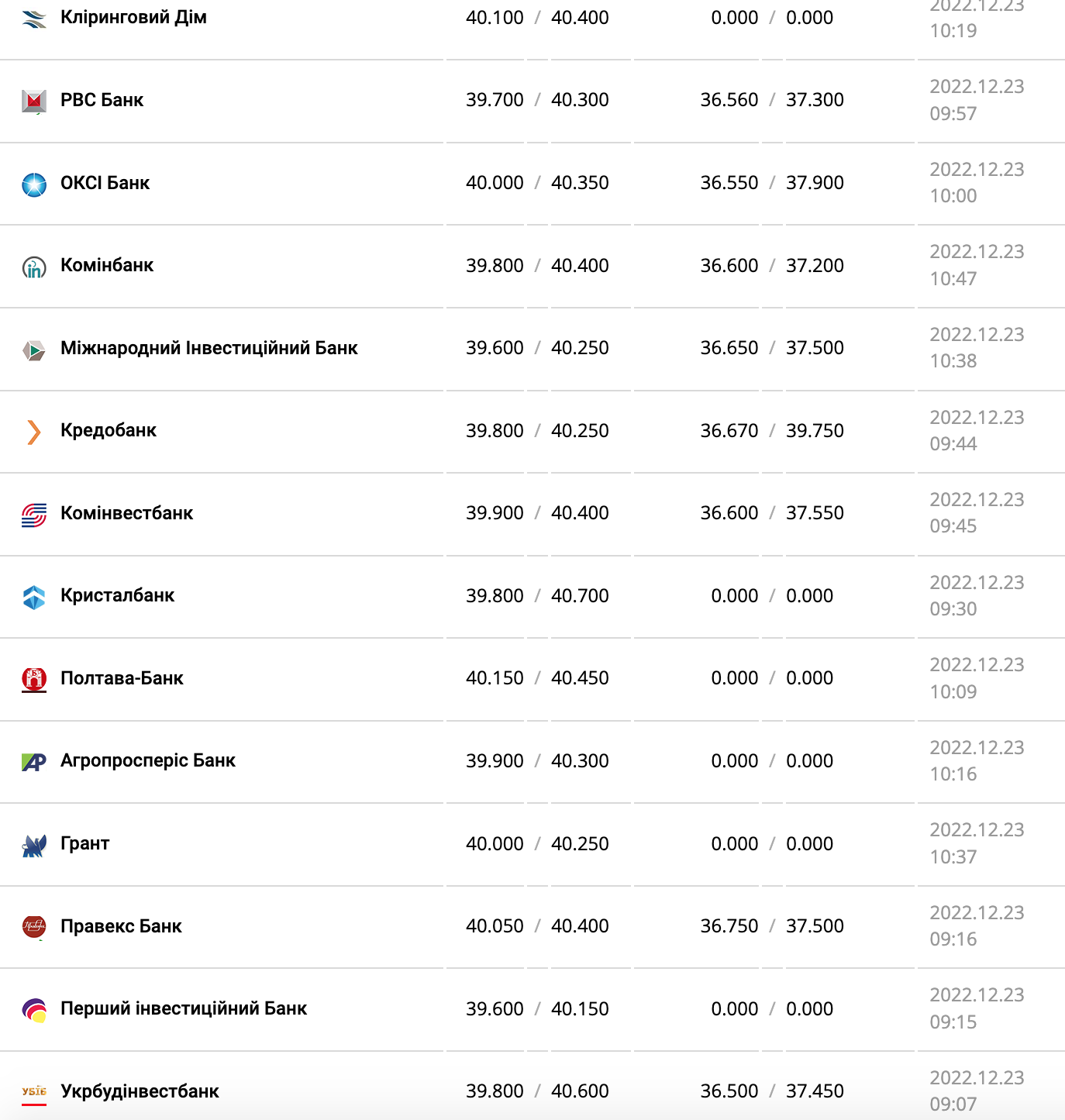Click the Комінвестбанк striped logo
Viewport: 1065px width, 1120px height.
[x=34, y=515]
